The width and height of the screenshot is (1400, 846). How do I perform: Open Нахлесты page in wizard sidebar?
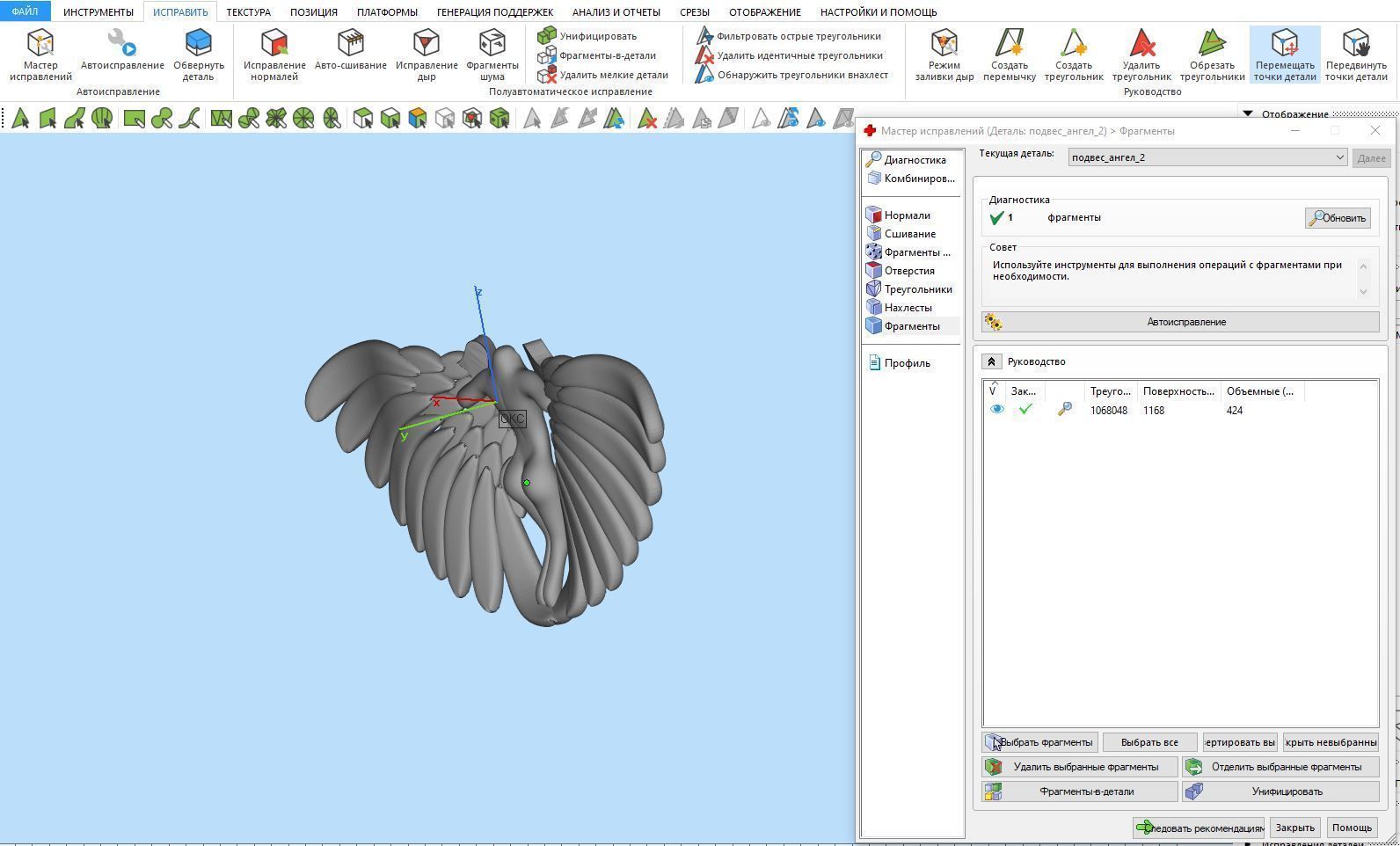900,308
